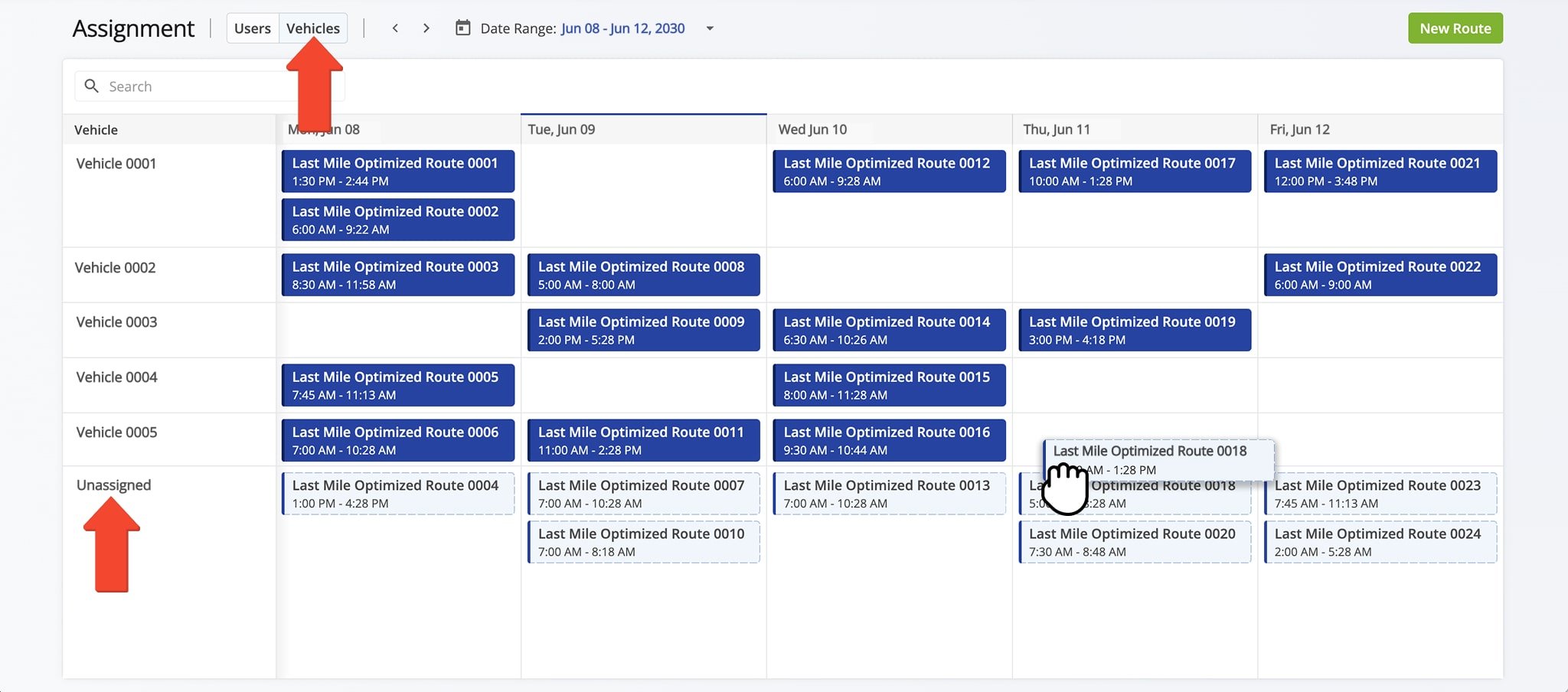Click the New Route button

tap(1455, 28)
